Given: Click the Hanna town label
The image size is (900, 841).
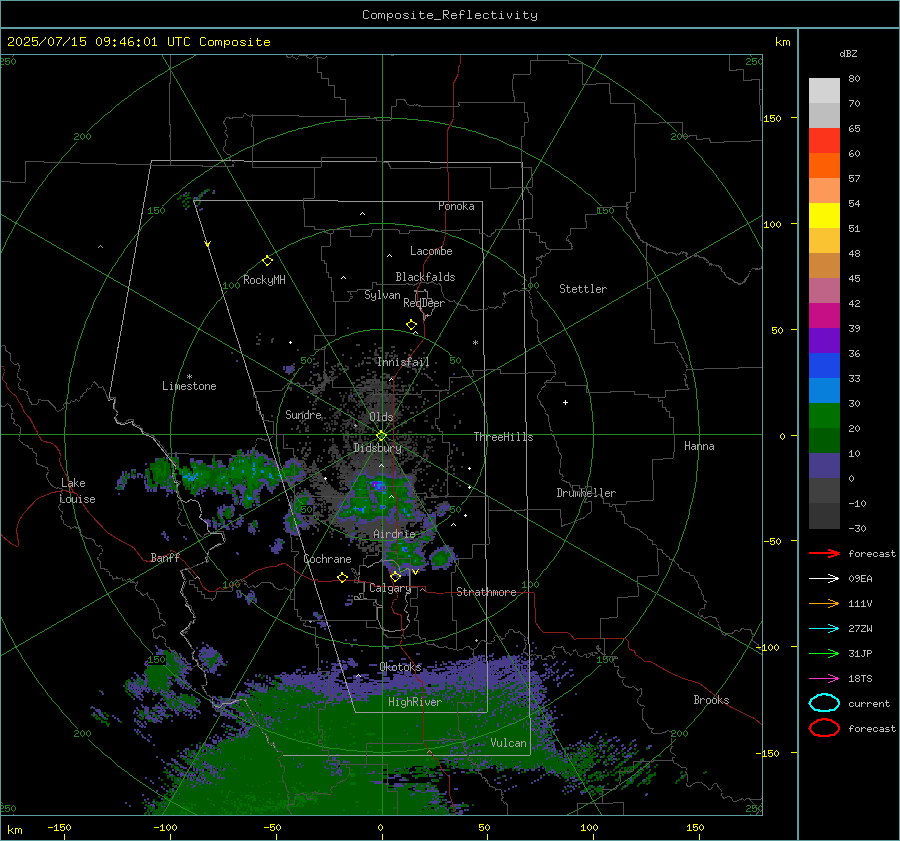Looking at the screenshot, I should pyautogui.click(x=699, y=446).
